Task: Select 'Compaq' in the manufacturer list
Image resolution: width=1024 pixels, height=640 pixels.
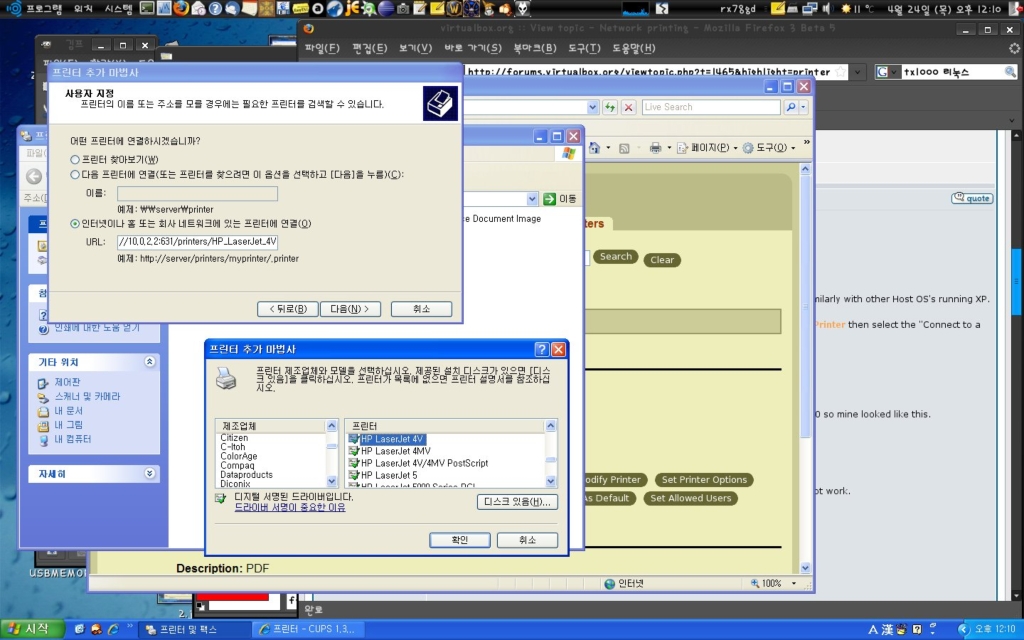Action: click(x=237, y=466)
